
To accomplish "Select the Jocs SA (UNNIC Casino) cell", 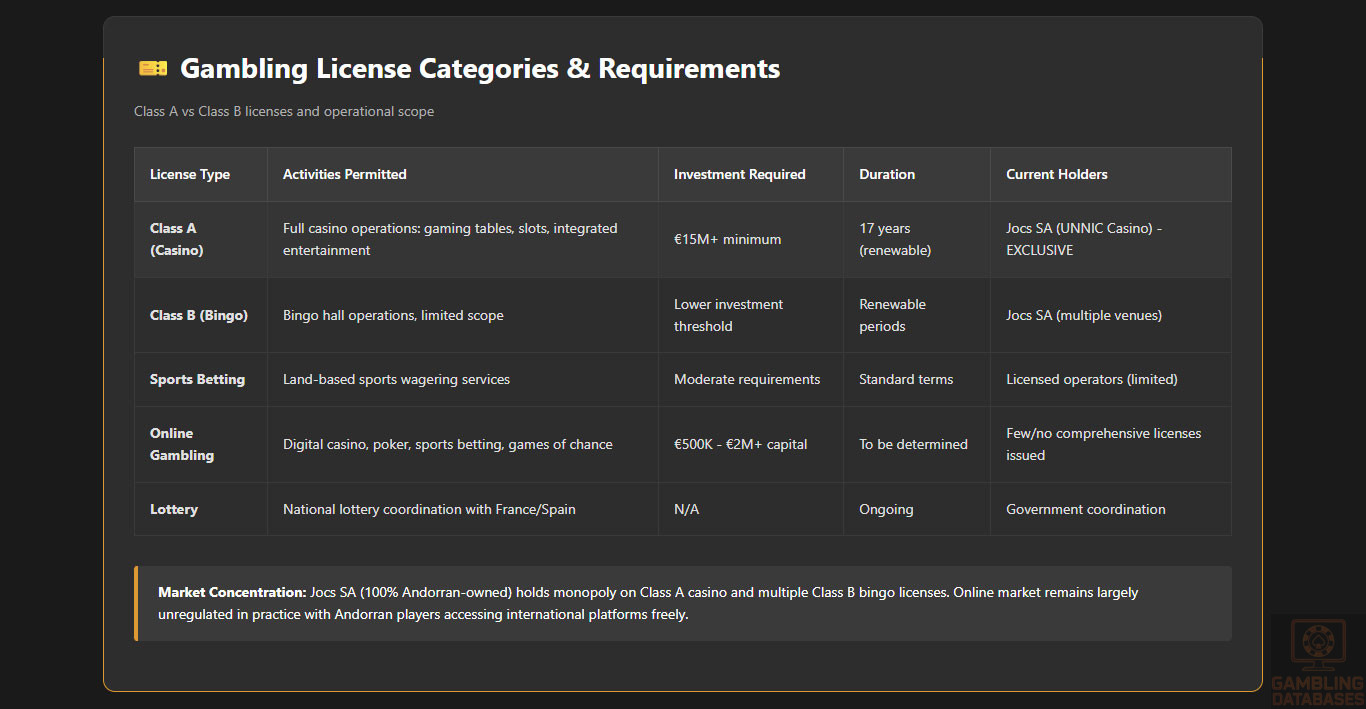I will (x=1083, y=239).
